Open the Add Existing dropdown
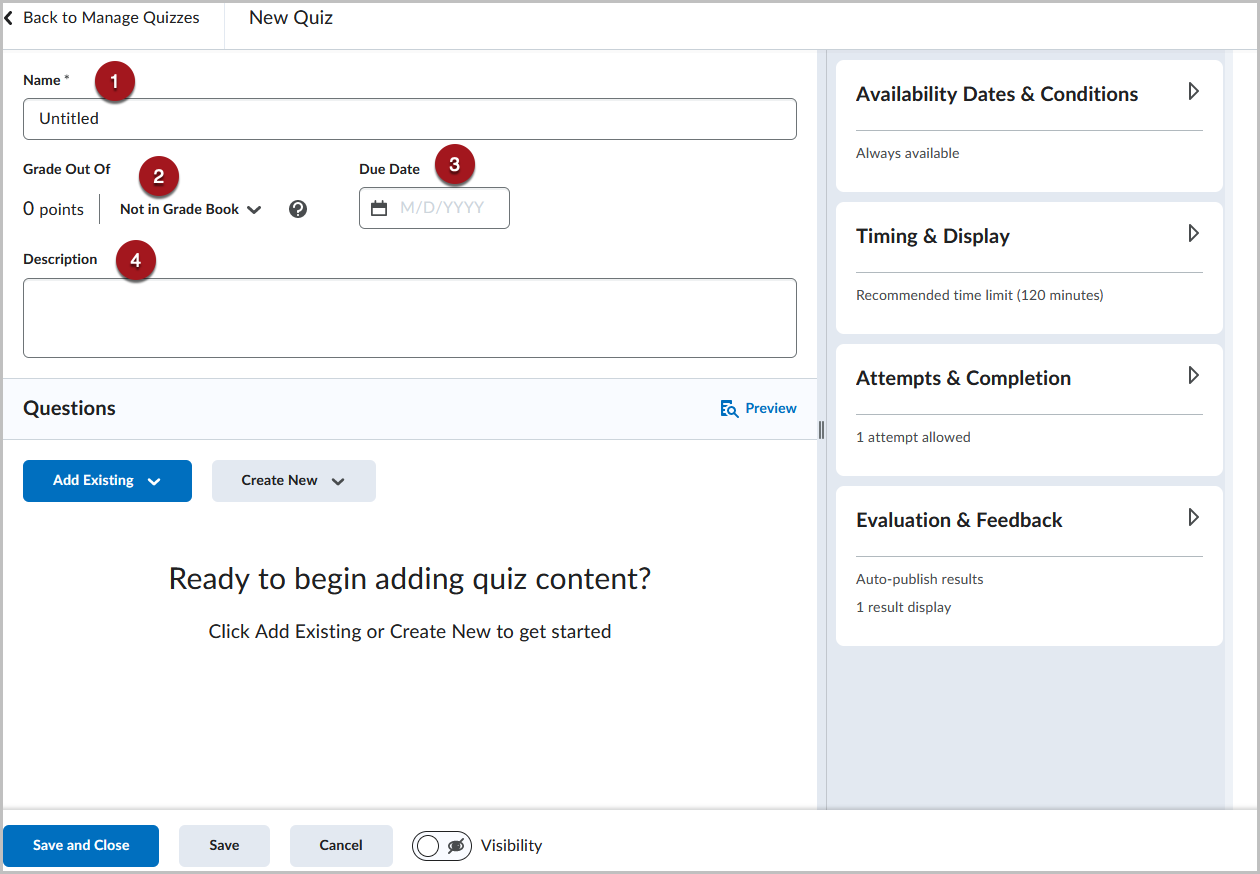The height and width of the screenshot is (874, 1260). (107, 481)
